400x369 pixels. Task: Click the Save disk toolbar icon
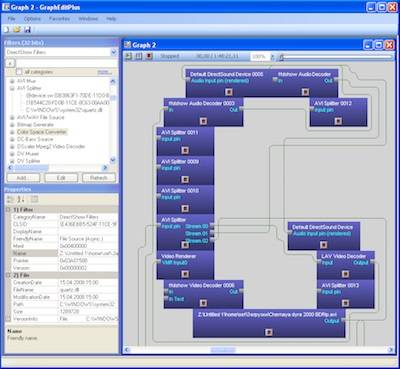(x=28, y=30)
